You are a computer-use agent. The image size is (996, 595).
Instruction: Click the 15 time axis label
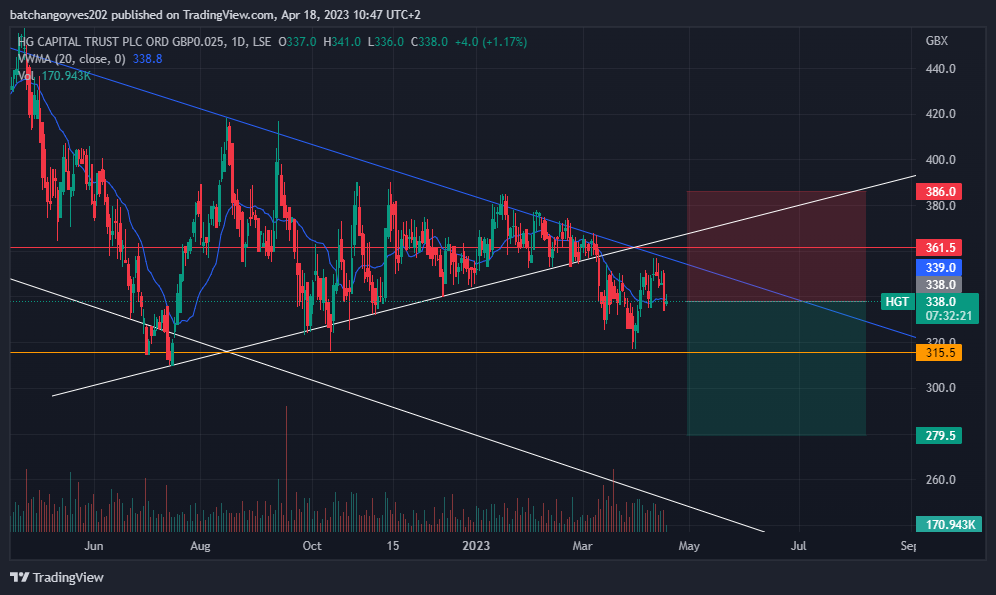(x=393, y=546)
